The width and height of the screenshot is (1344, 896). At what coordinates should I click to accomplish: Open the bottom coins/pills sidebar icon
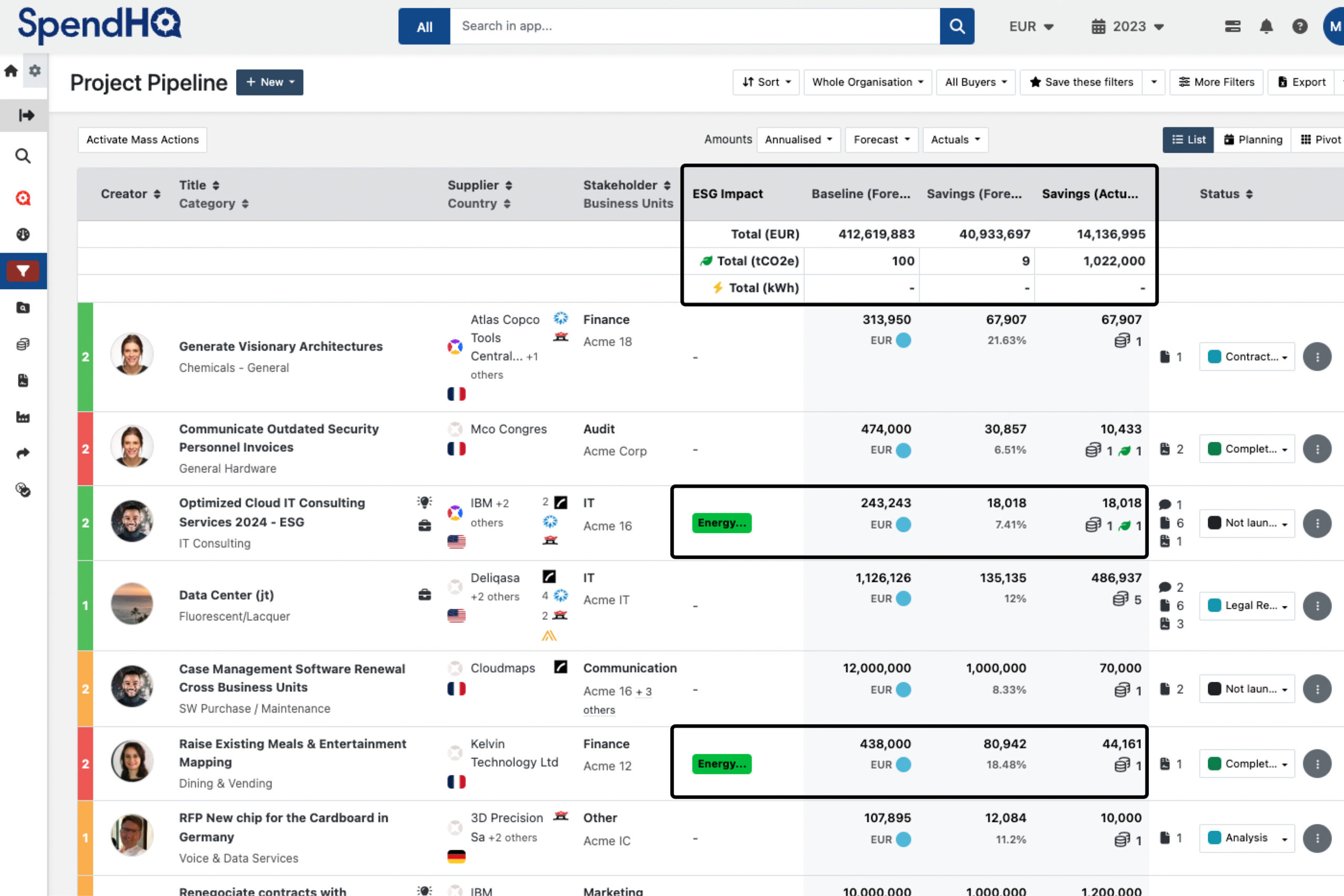point(23,490)
